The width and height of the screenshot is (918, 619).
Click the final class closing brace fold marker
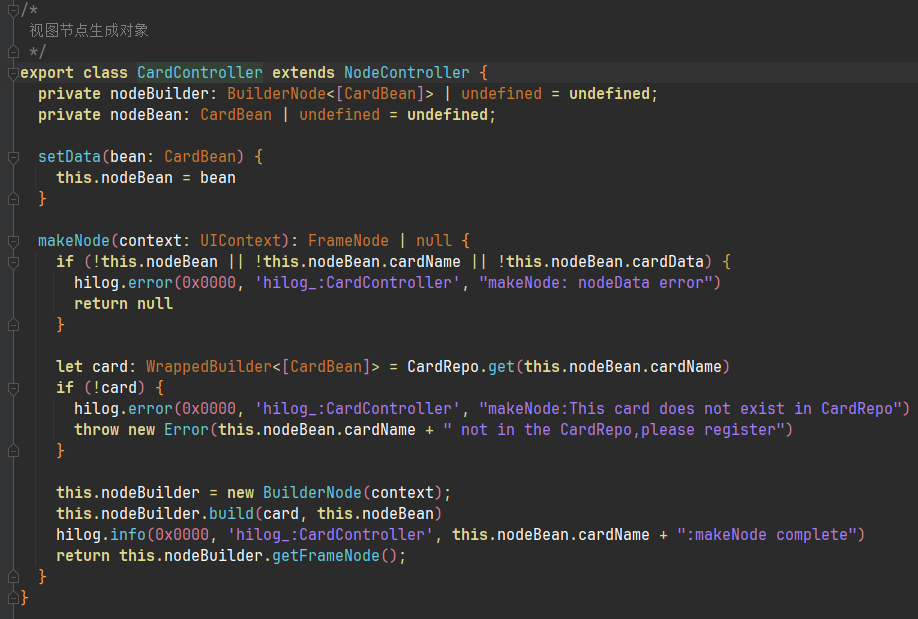click(12, 598)
